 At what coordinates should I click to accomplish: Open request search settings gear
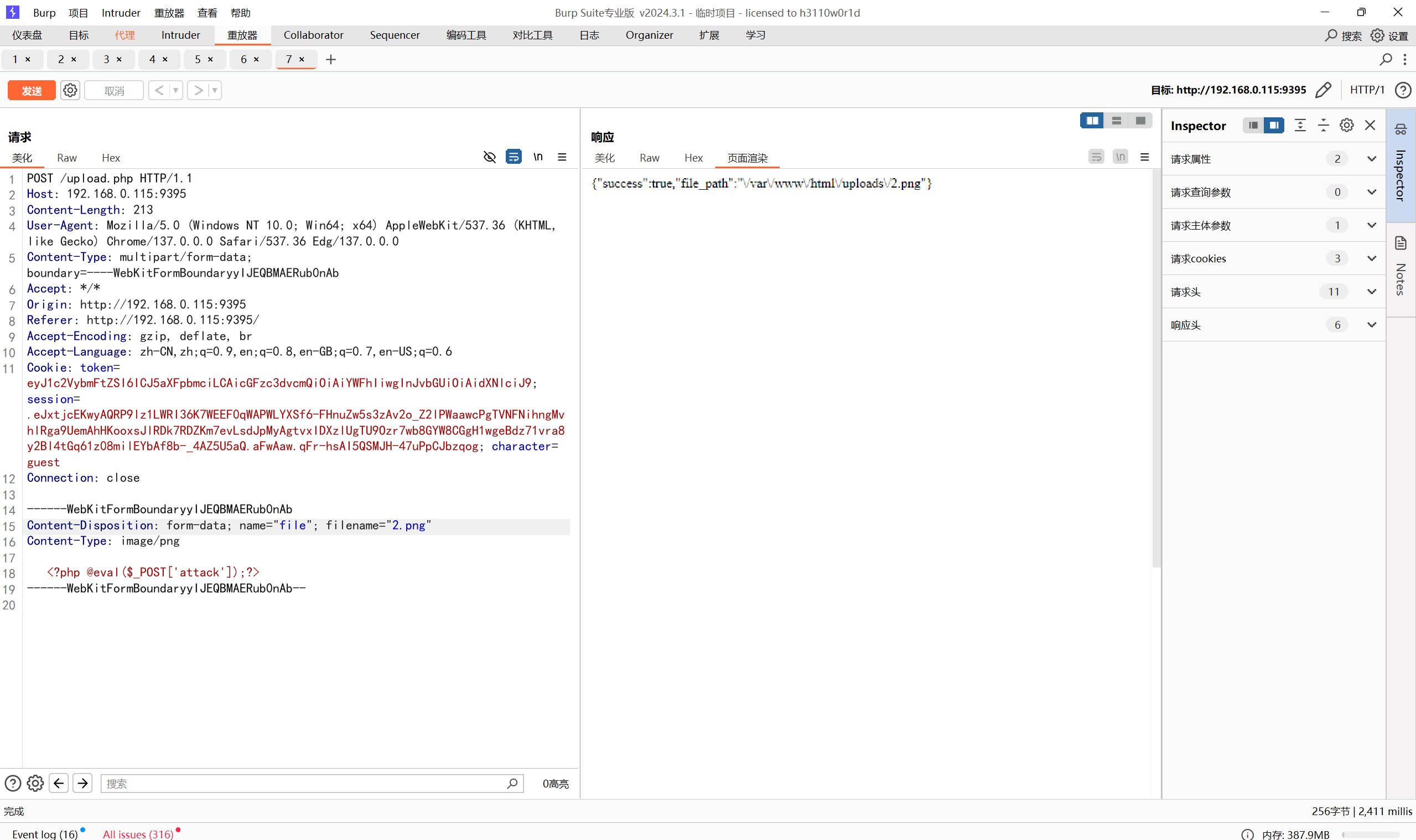(35, 783)
